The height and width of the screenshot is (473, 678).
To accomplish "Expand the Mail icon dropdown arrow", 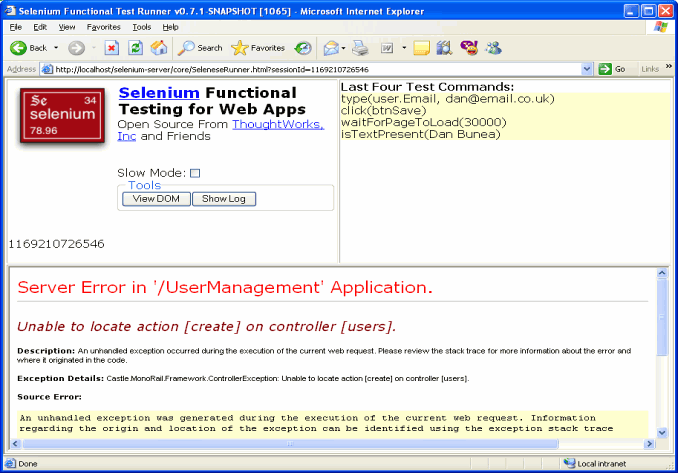I will [x=343, y=48].
